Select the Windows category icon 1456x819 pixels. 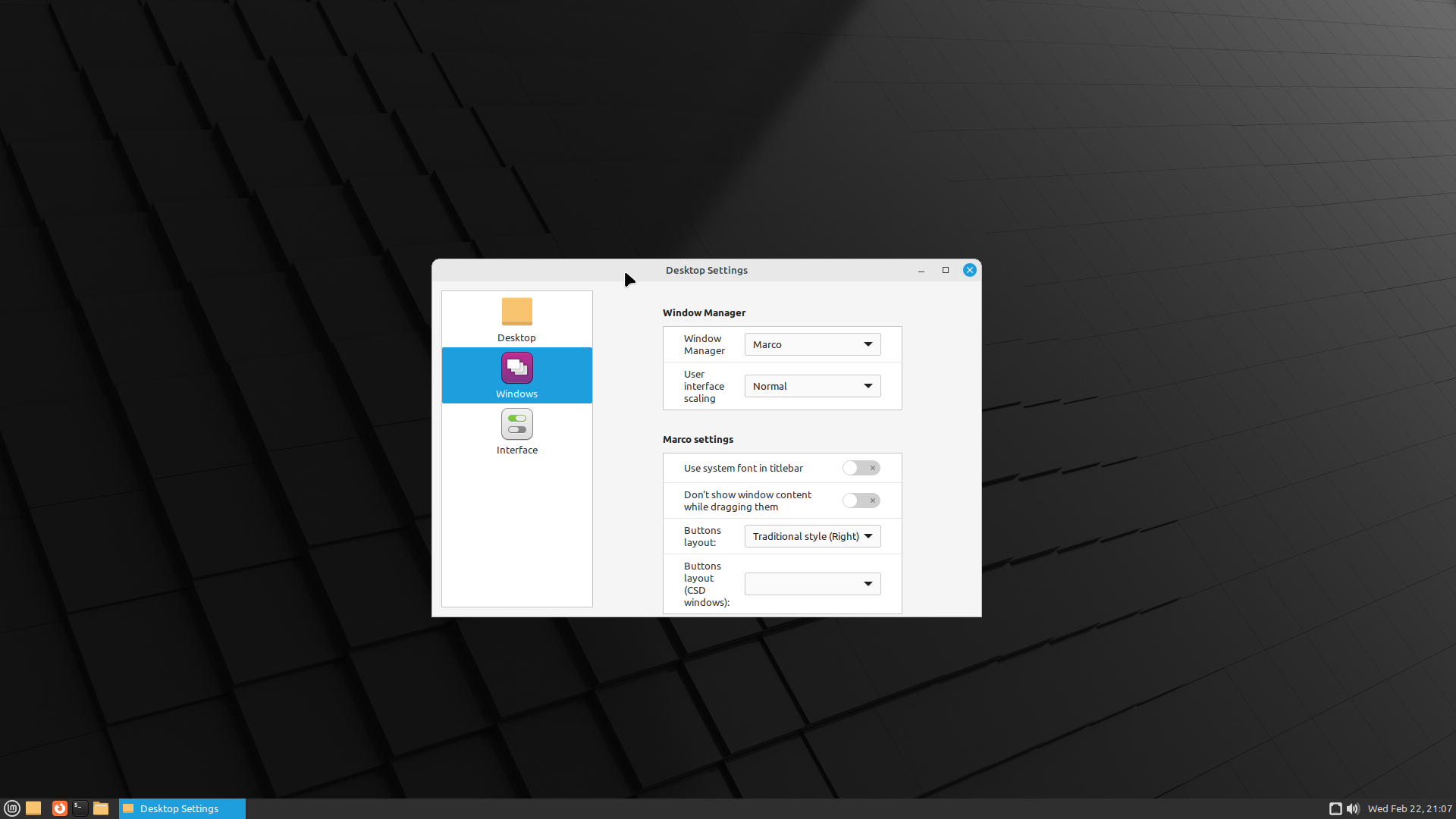tap(516, 368)
